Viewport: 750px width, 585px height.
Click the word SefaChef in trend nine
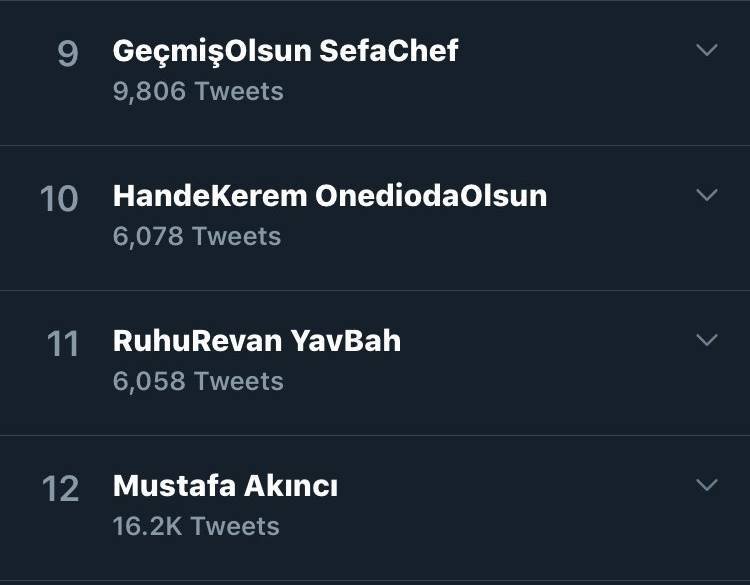click(388, 51)
